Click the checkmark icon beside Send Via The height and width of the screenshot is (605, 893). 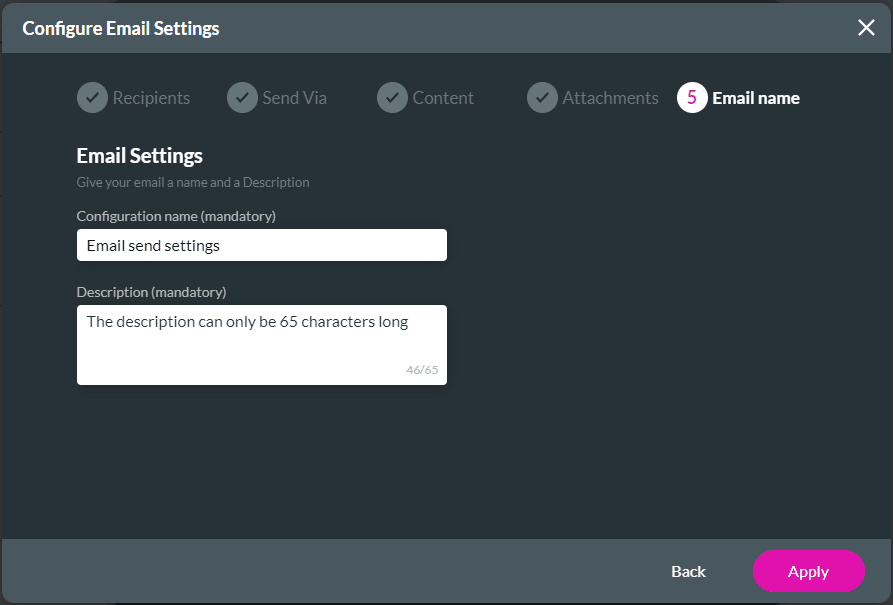242,98
